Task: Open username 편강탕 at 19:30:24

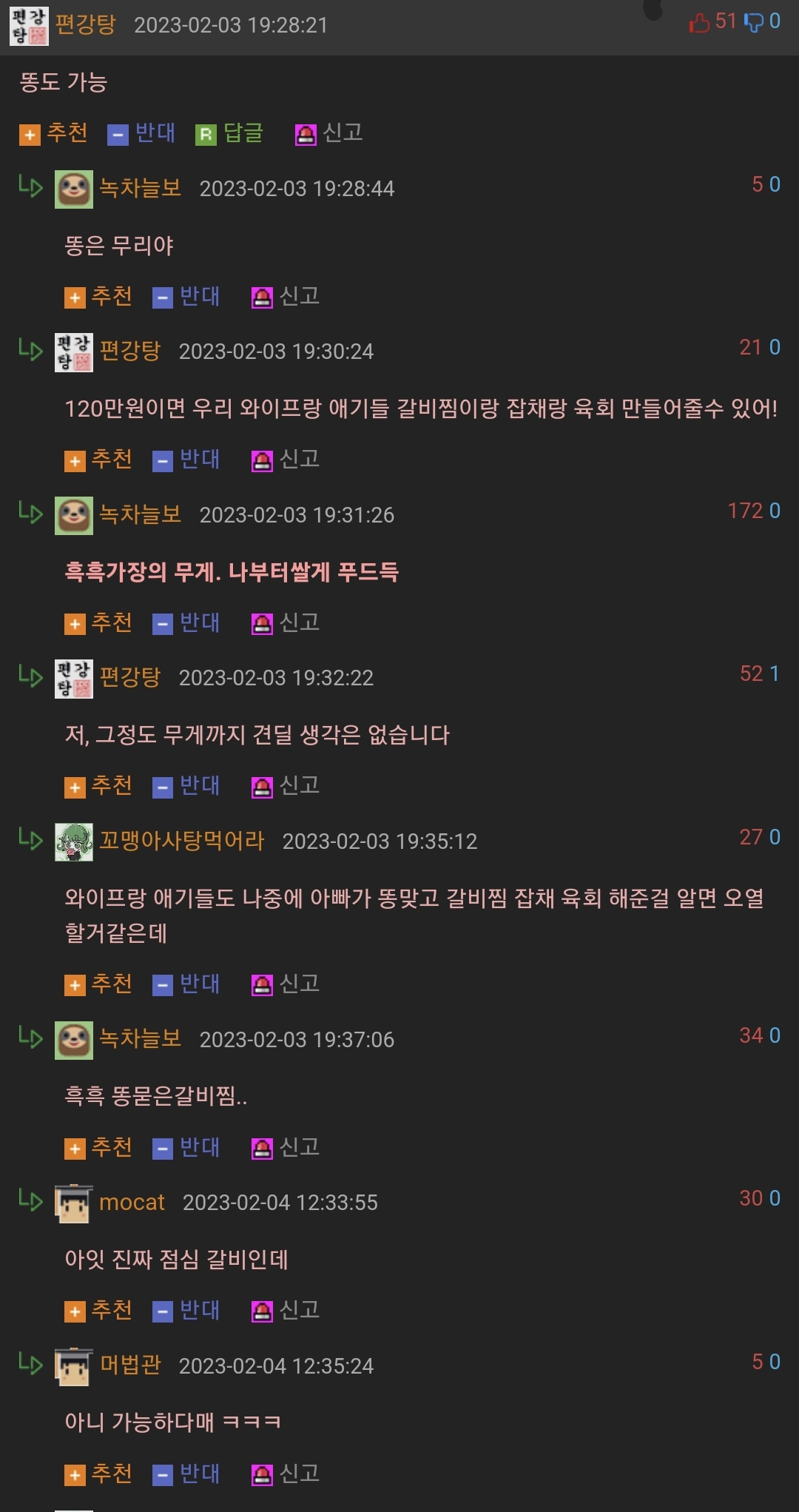Action: point(130,351)
